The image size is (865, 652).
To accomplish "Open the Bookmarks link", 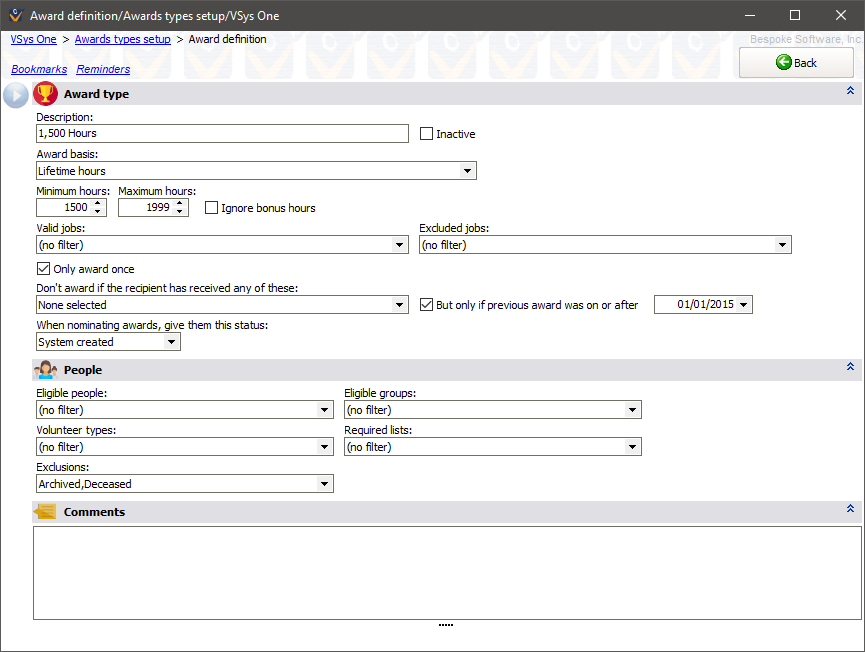I will [39, 69].
